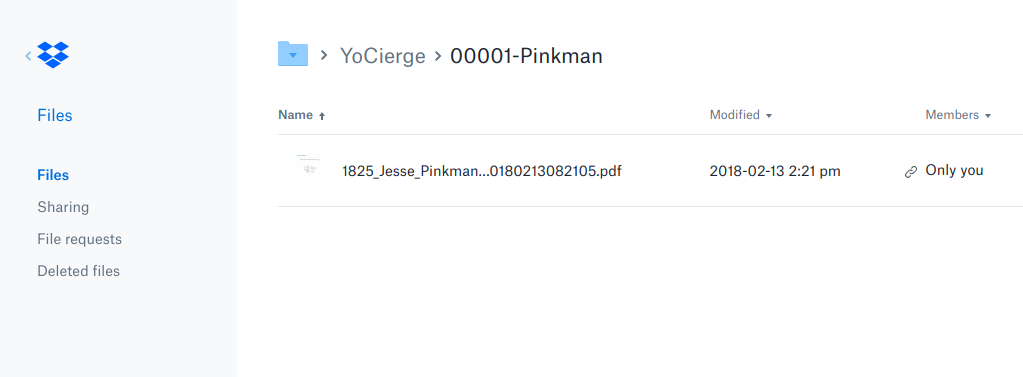Click the PDF file thumbnail preview

click(x=308, y=164)
